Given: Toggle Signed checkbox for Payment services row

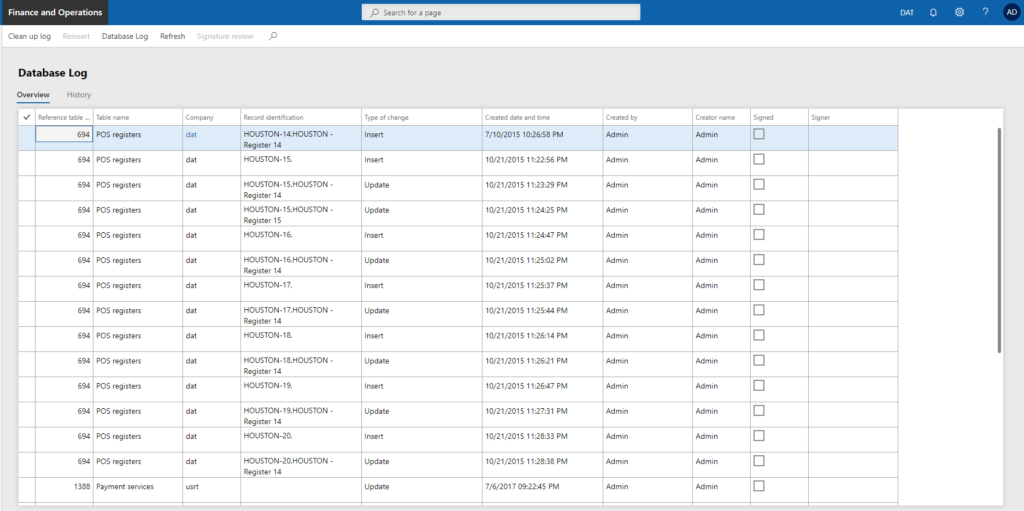Looking at the screenshot, I should (759, 486).
